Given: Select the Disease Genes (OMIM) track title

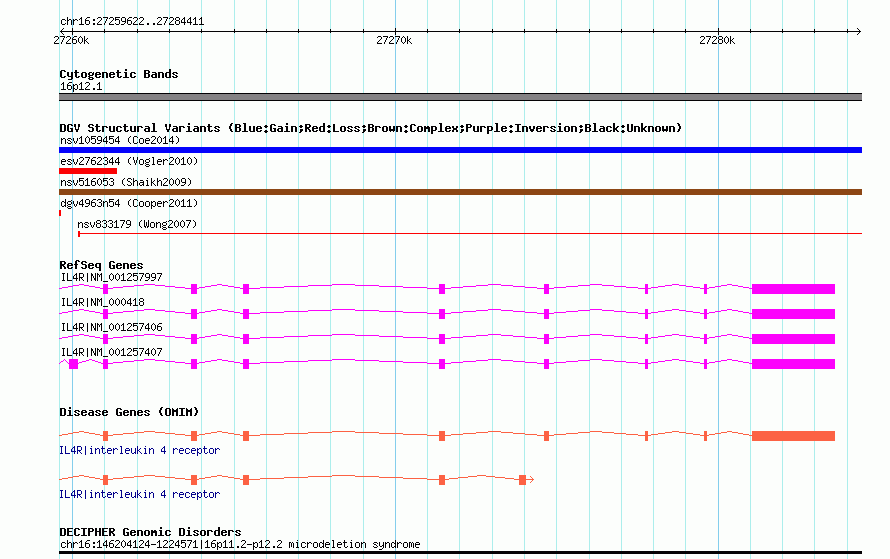Looking at the screenshot, I should pos(129,412).
